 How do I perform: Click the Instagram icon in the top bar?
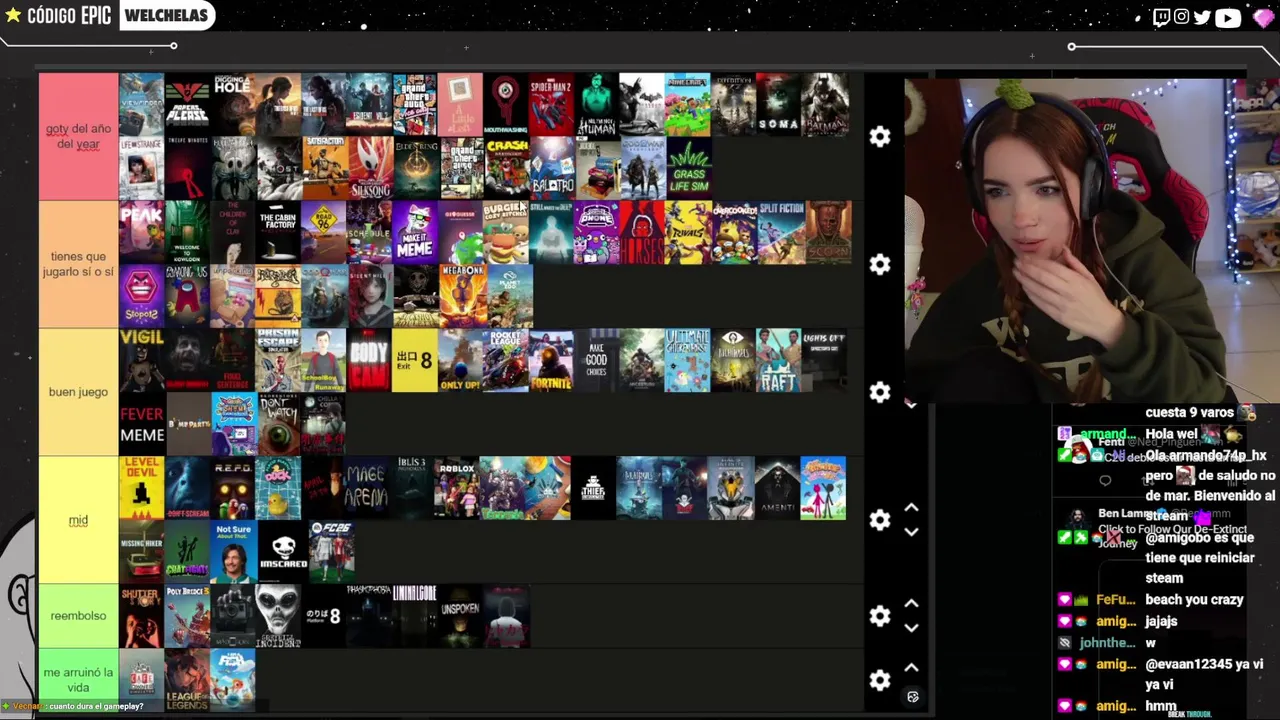[1182, 16]
